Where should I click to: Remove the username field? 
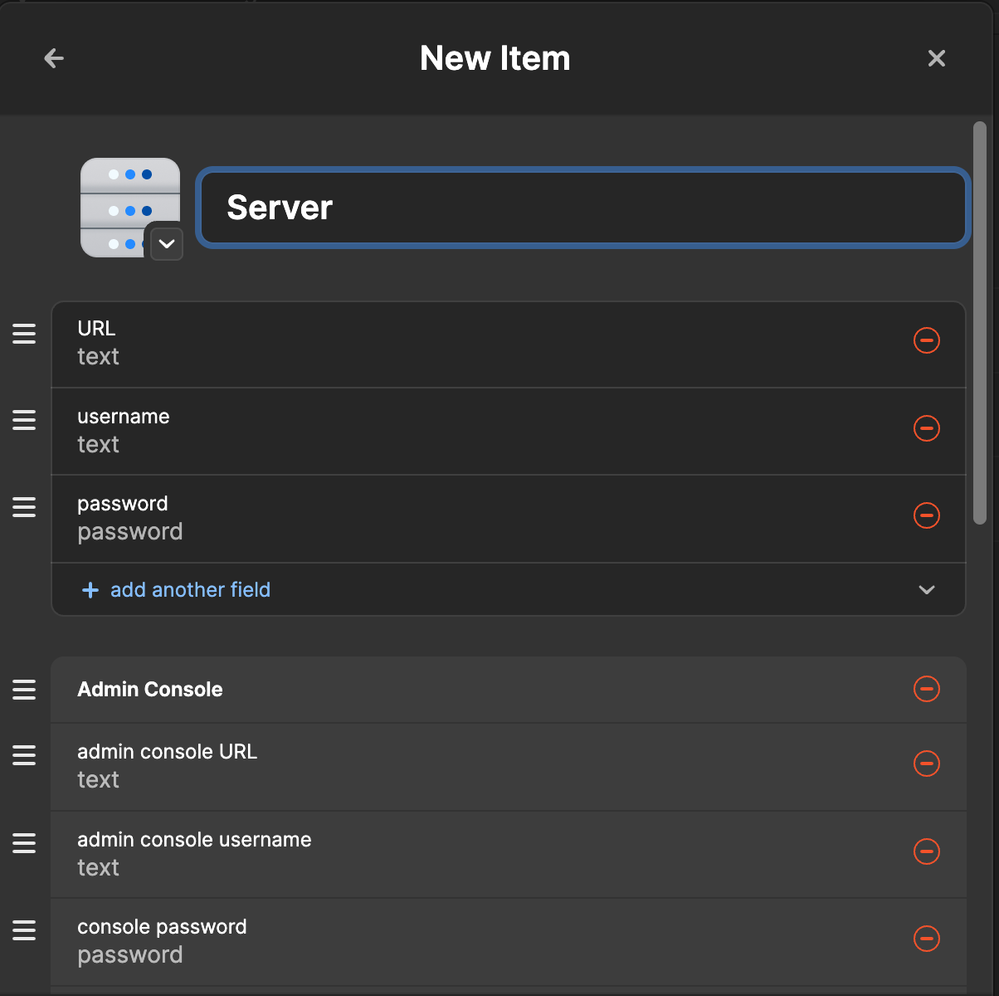(926, 428)
